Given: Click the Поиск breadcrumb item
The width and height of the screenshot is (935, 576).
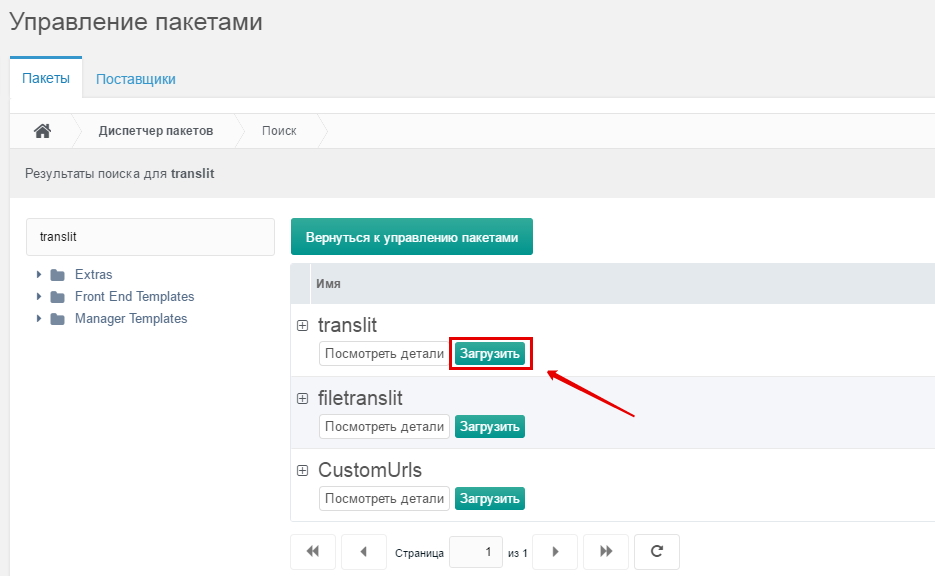Looking at the screenshot, I should click(279, 131).
